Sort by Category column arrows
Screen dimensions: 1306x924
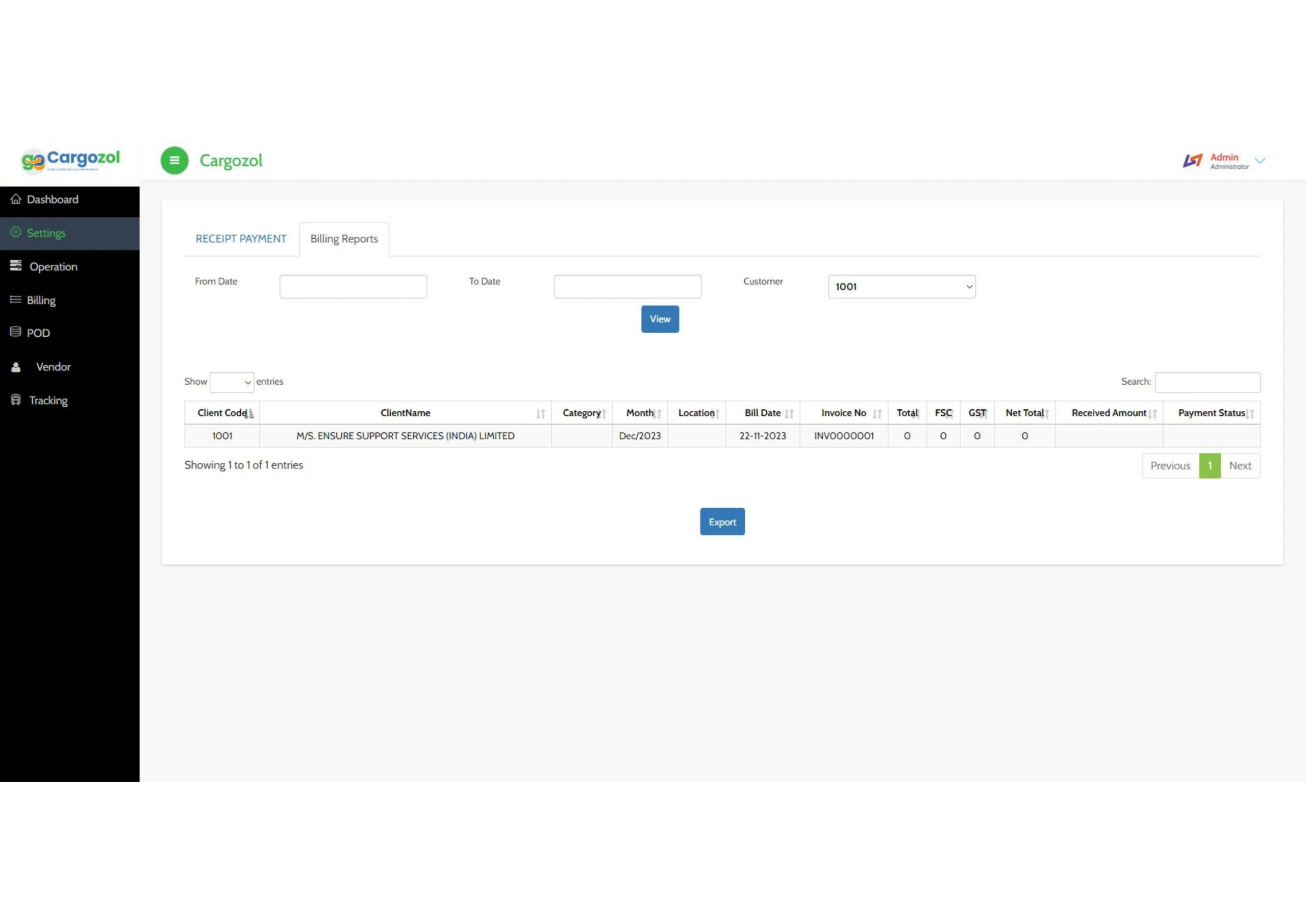[x=602, y=414]
